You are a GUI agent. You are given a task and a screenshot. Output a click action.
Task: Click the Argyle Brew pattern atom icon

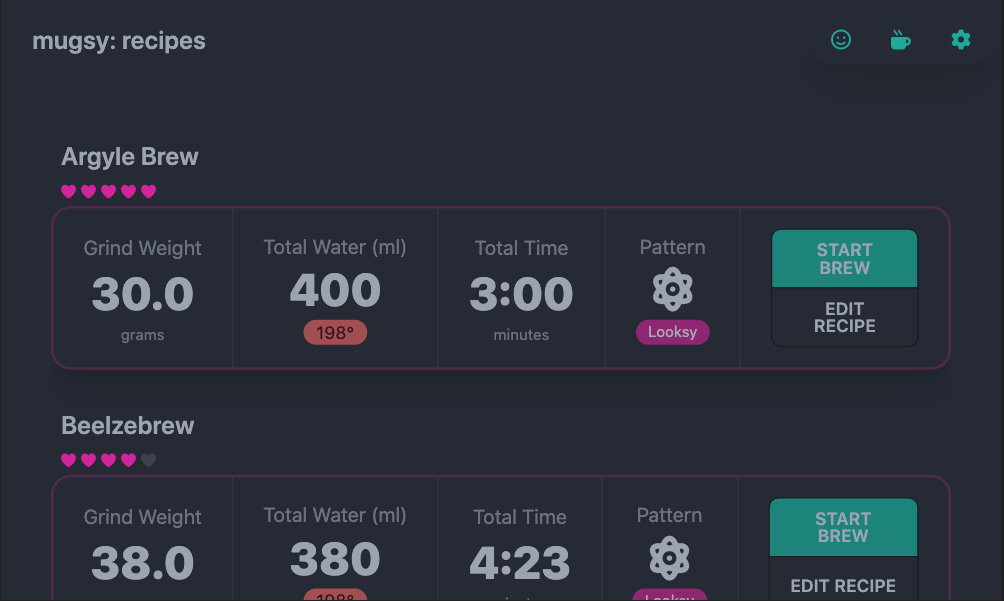point(672,289)
